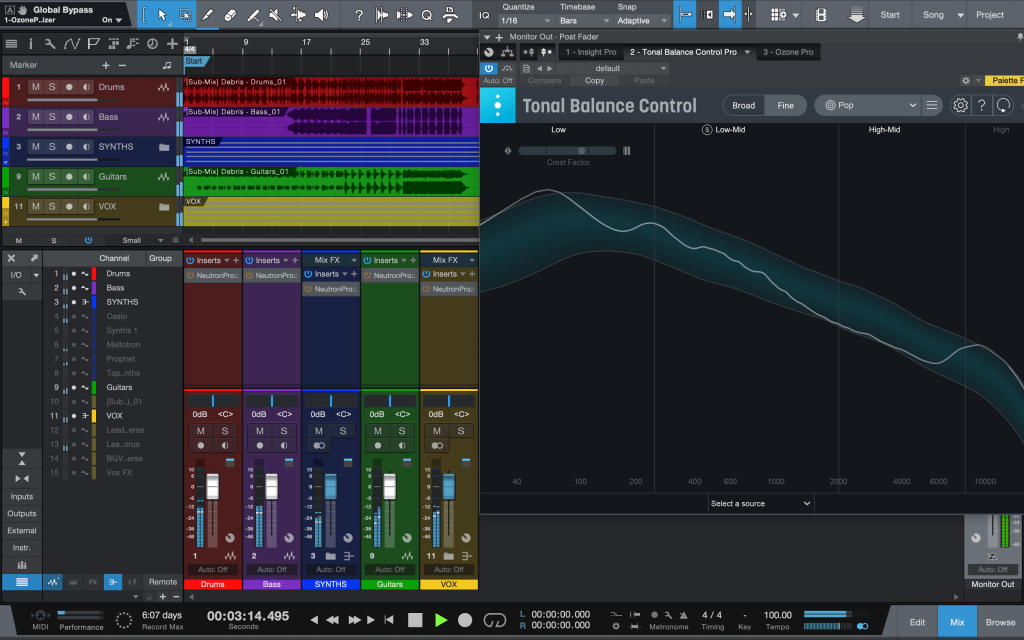The image size is (1024, 640).
Task: Click the metronome icon in the transport bar
Action: [684, 616]
